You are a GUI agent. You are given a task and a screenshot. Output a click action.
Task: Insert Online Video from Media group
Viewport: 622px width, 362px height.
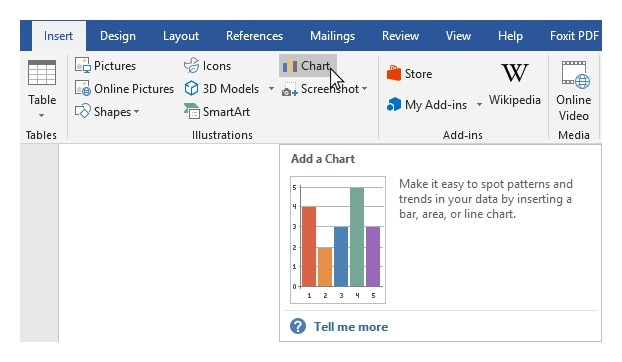(x=573, y=91)
